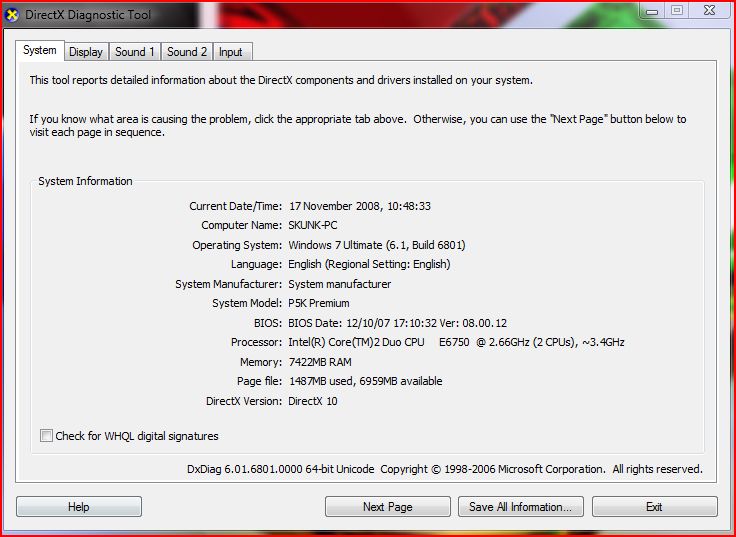Select the System tab

coord(39,50)
